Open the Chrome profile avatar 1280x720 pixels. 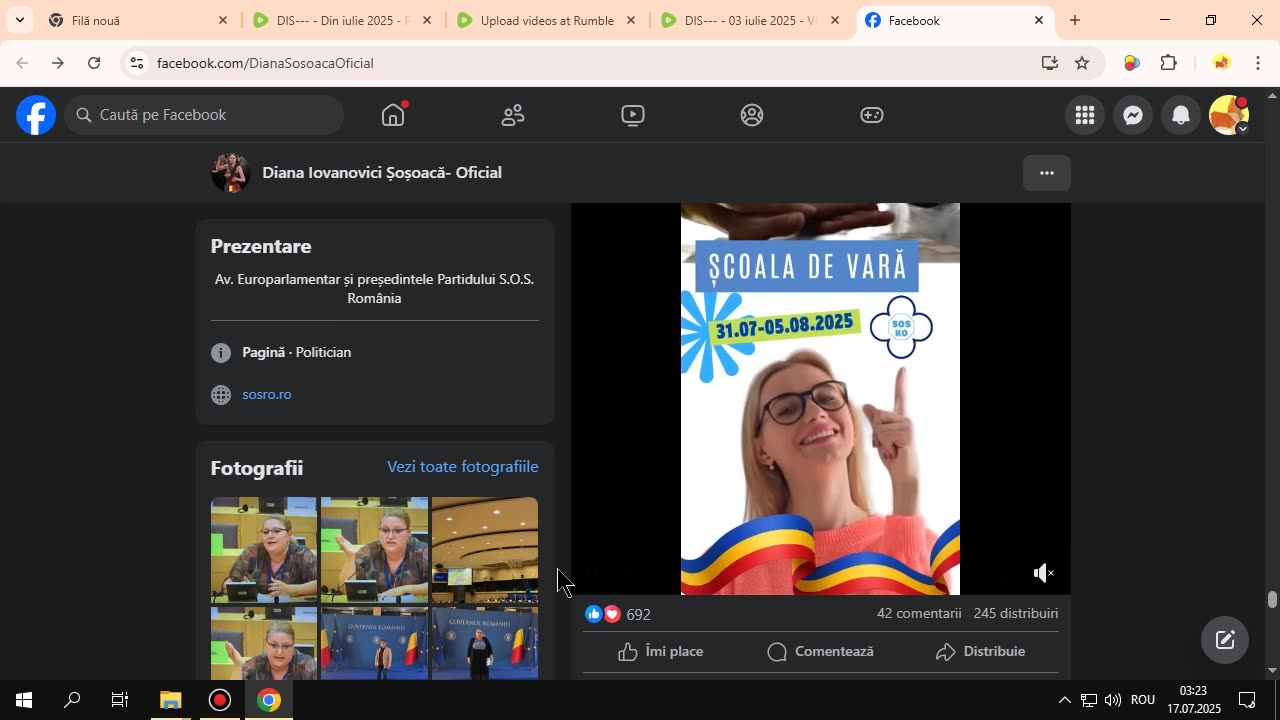pos(1221,63)
